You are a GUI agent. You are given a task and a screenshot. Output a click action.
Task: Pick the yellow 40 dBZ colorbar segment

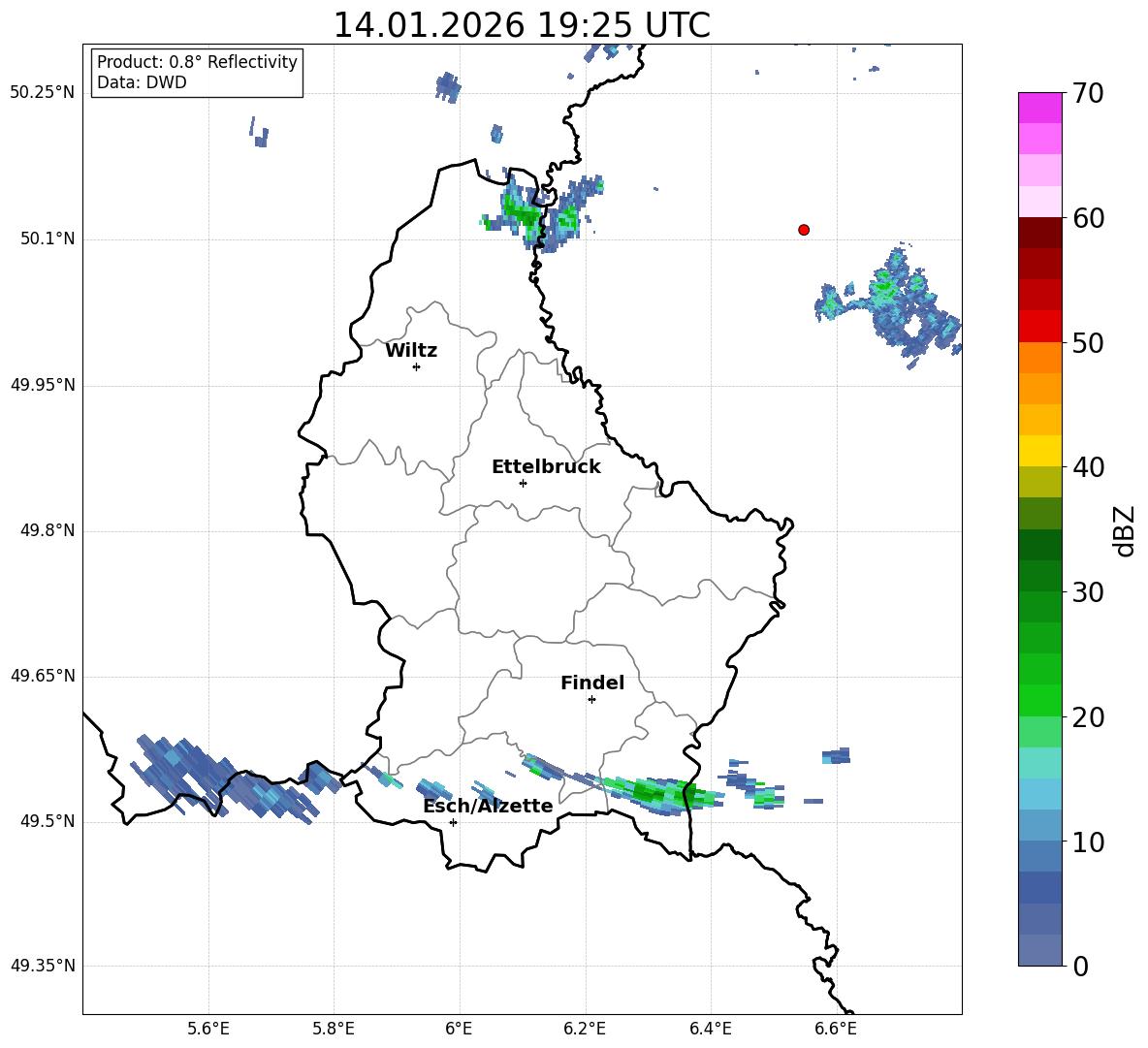[1040, 451]
